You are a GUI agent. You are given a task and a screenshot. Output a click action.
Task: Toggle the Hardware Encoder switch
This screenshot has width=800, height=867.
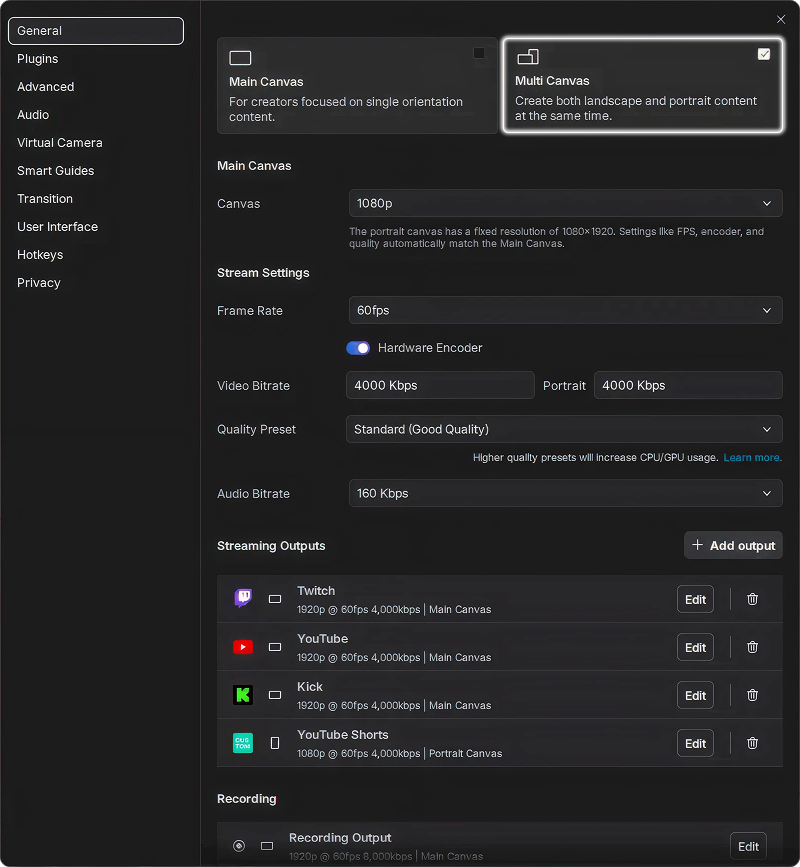coord(358,348)
